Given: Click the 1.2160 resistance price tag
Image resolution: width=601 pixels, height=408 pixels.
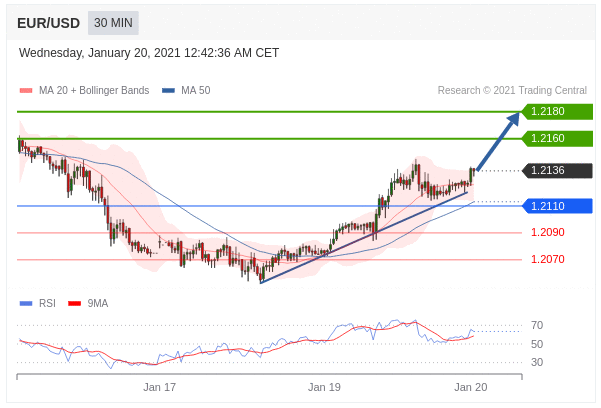Looking at the screenshot, I should pyautogui.click(x=557, y=138).
